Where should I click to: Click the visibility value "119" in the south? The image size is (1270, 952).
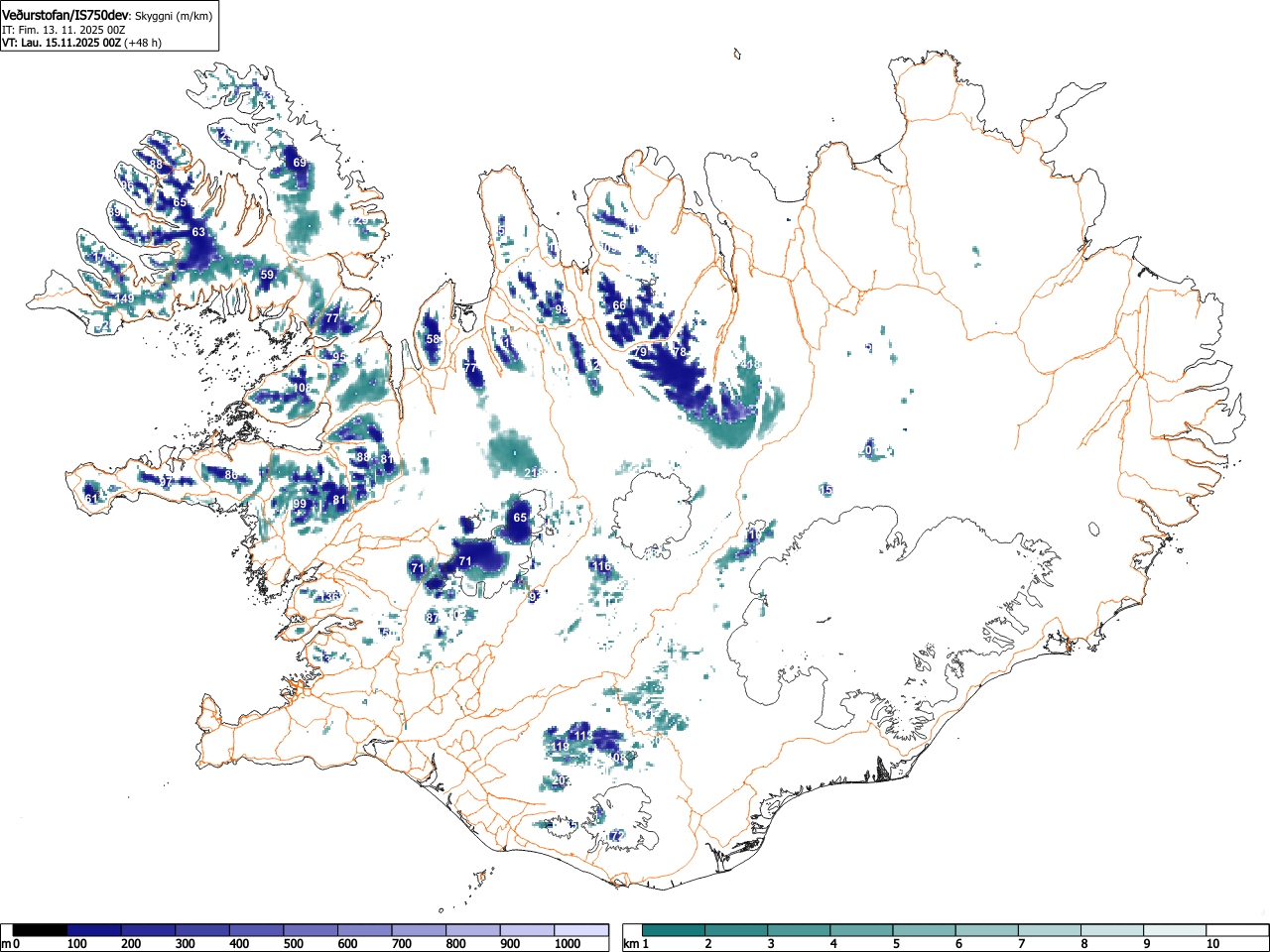(x=561, y=747)
